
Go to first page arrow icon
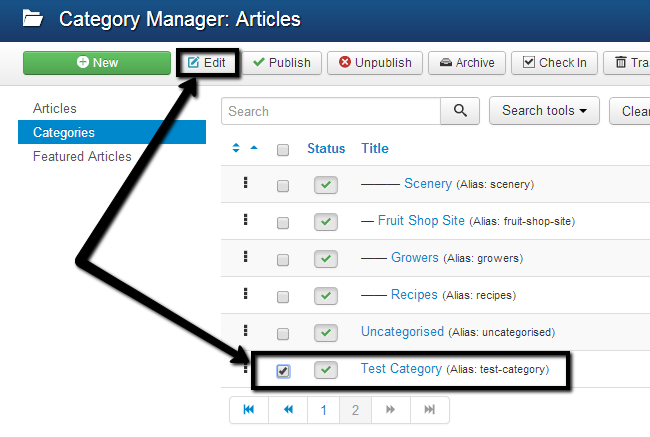click(x=248, y=410)
